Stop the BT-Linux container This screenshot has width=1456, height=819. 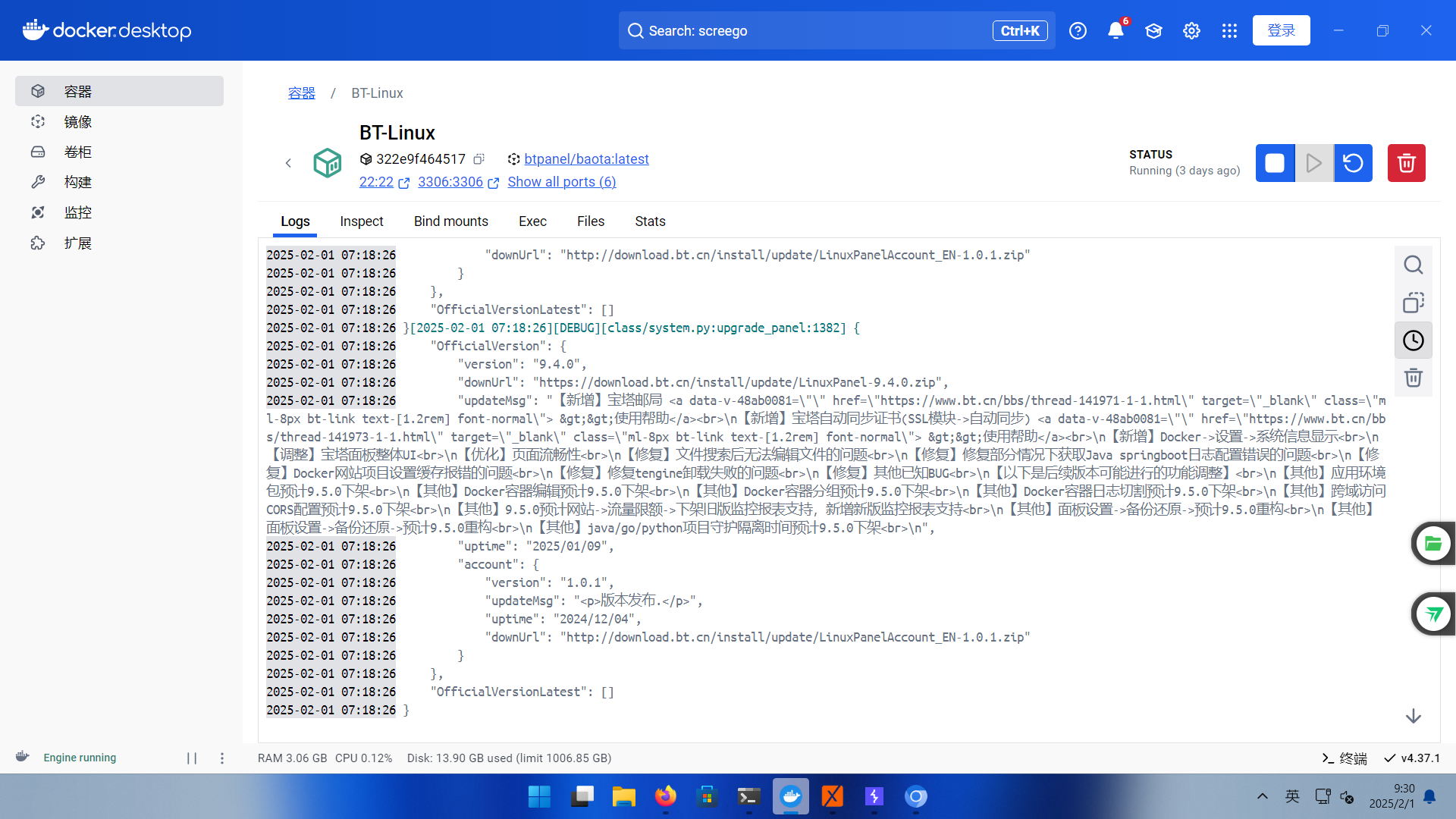tap(1275, 163)
